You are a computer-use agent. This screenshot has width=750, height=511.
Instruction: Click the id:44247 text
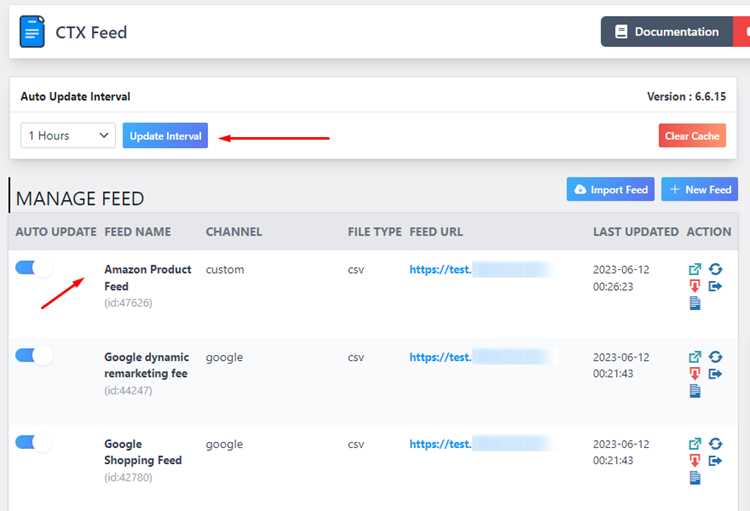click(x=128, y=390)
